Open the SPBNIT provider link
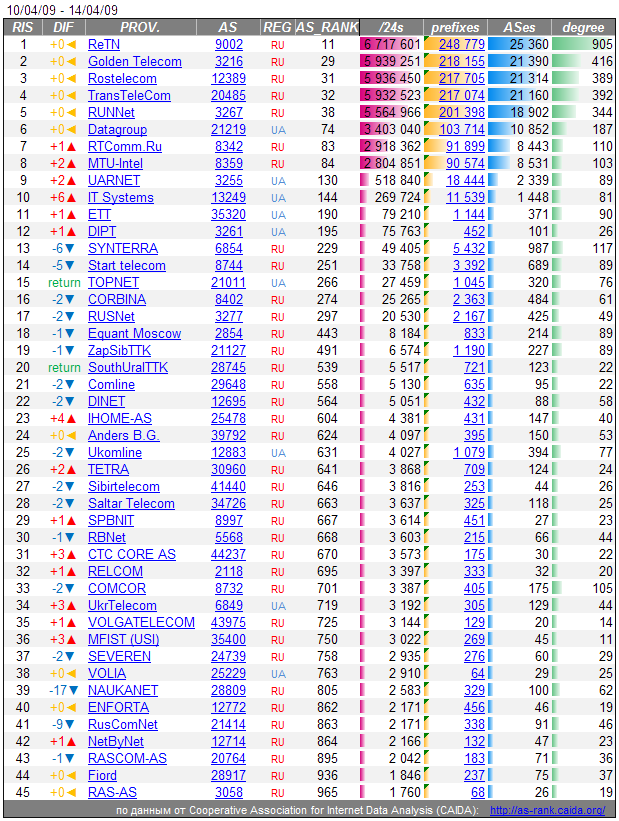619x821 pixels. pos(111,520)
